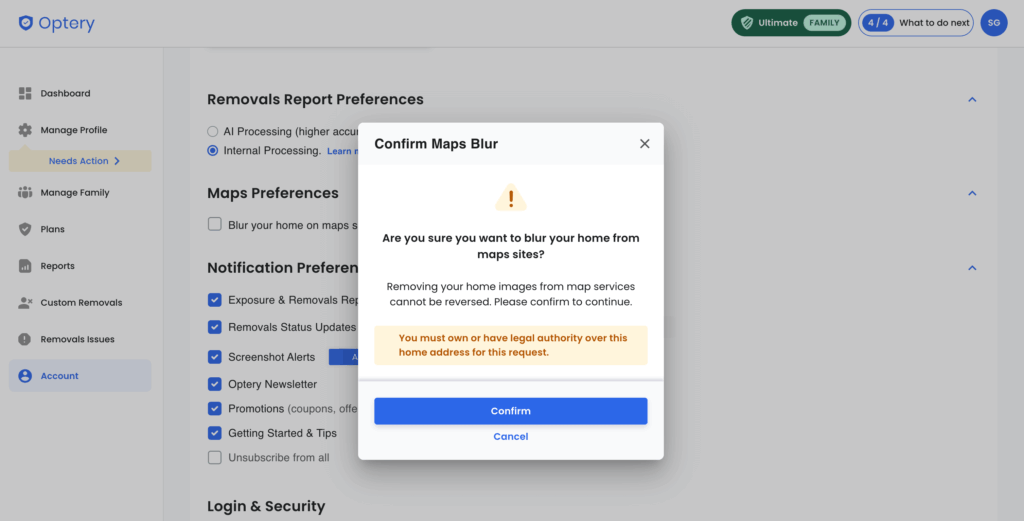Collapse the Removals Report Preferences section
Viewport: 1024px width, 521px height.
click(972, 100)
